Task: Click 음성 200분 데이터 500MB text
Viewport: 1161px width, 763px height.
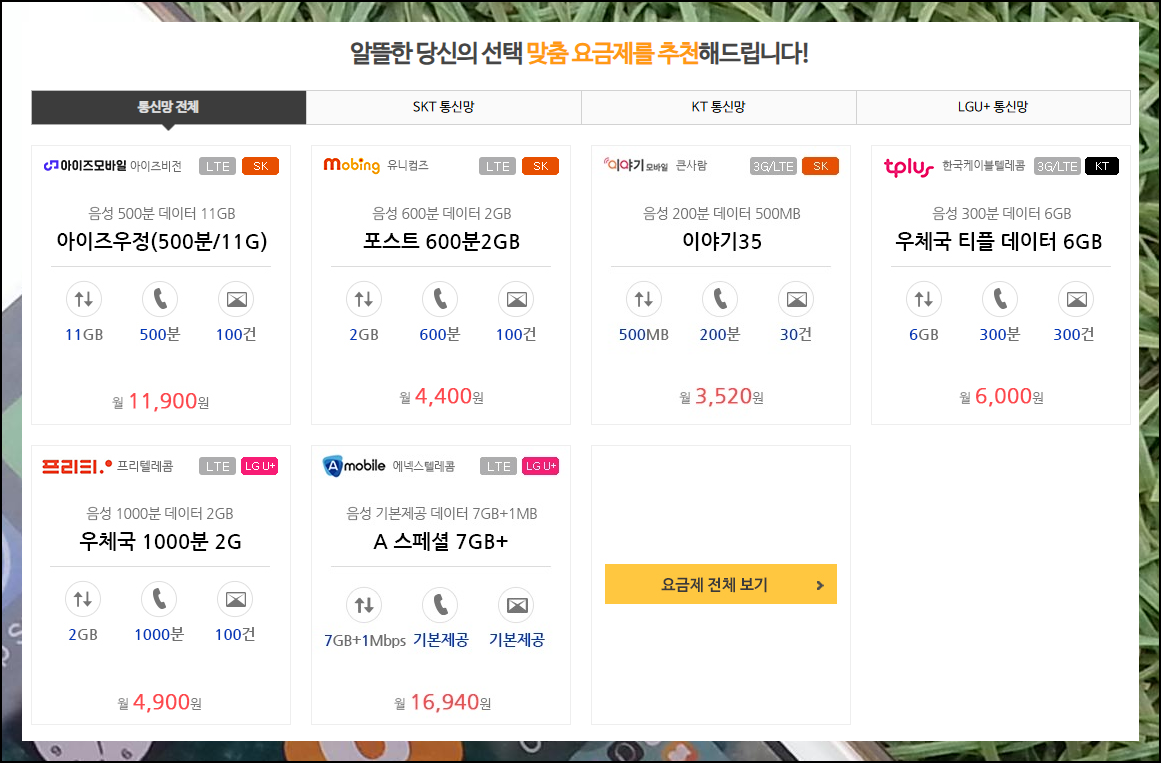Action: [x=722, y=213]
